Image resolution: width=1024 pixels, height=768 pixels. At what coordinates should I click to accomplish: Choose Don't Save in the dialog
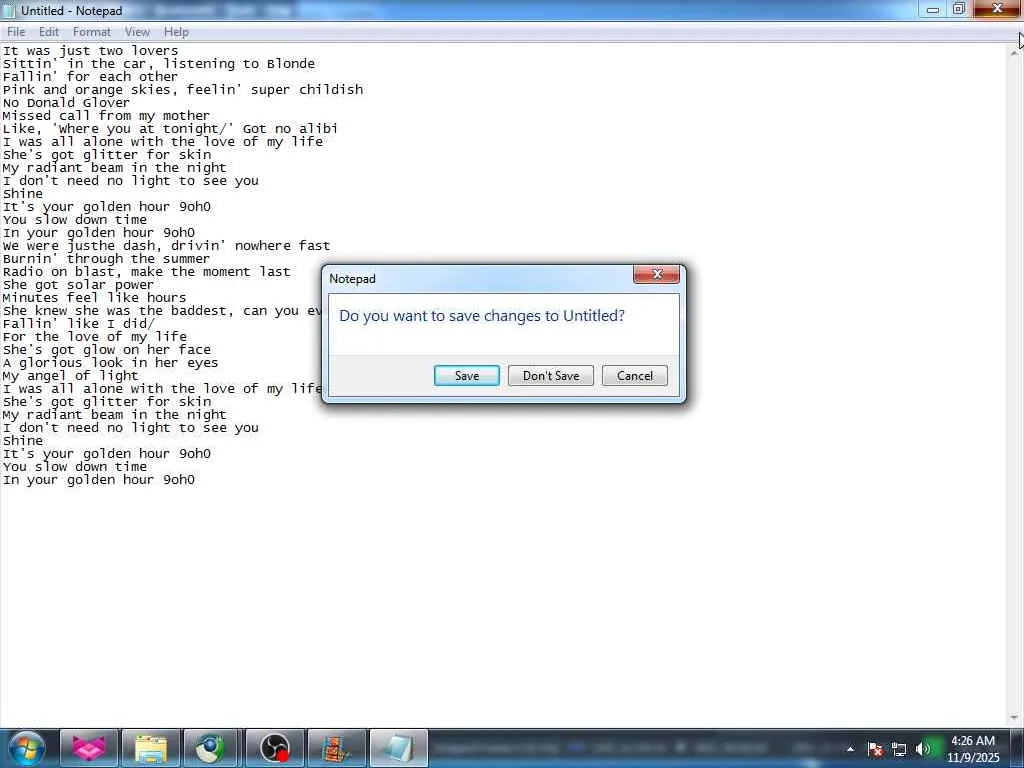(551, 376)
